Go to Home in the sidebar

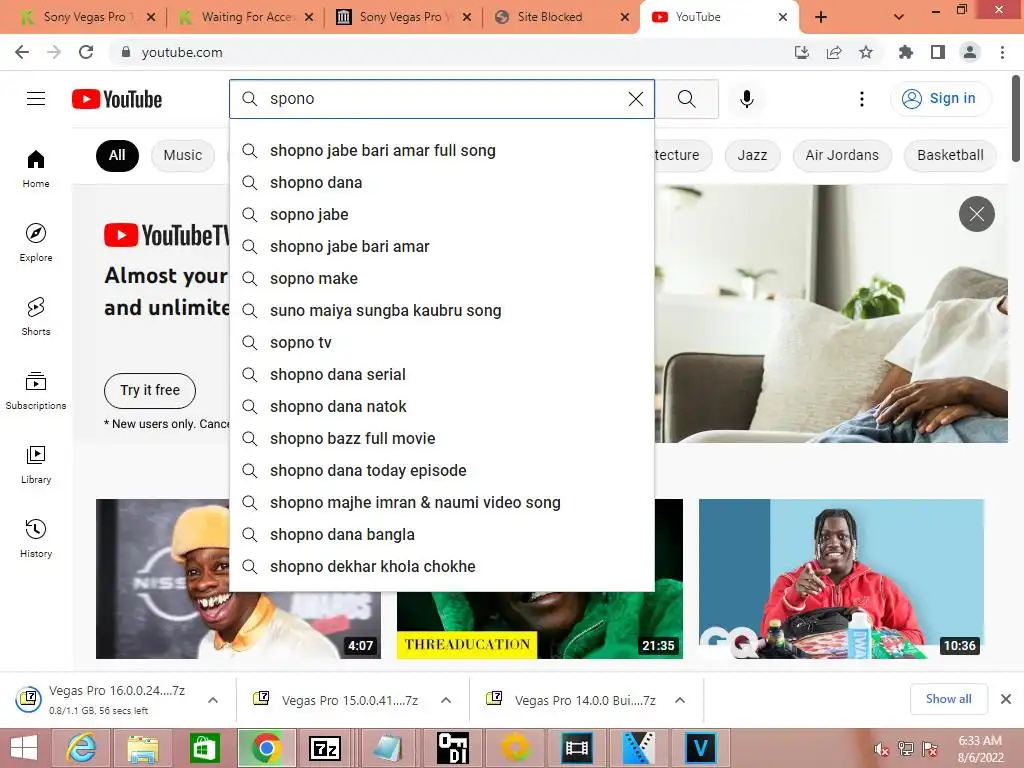pos(36,168)
